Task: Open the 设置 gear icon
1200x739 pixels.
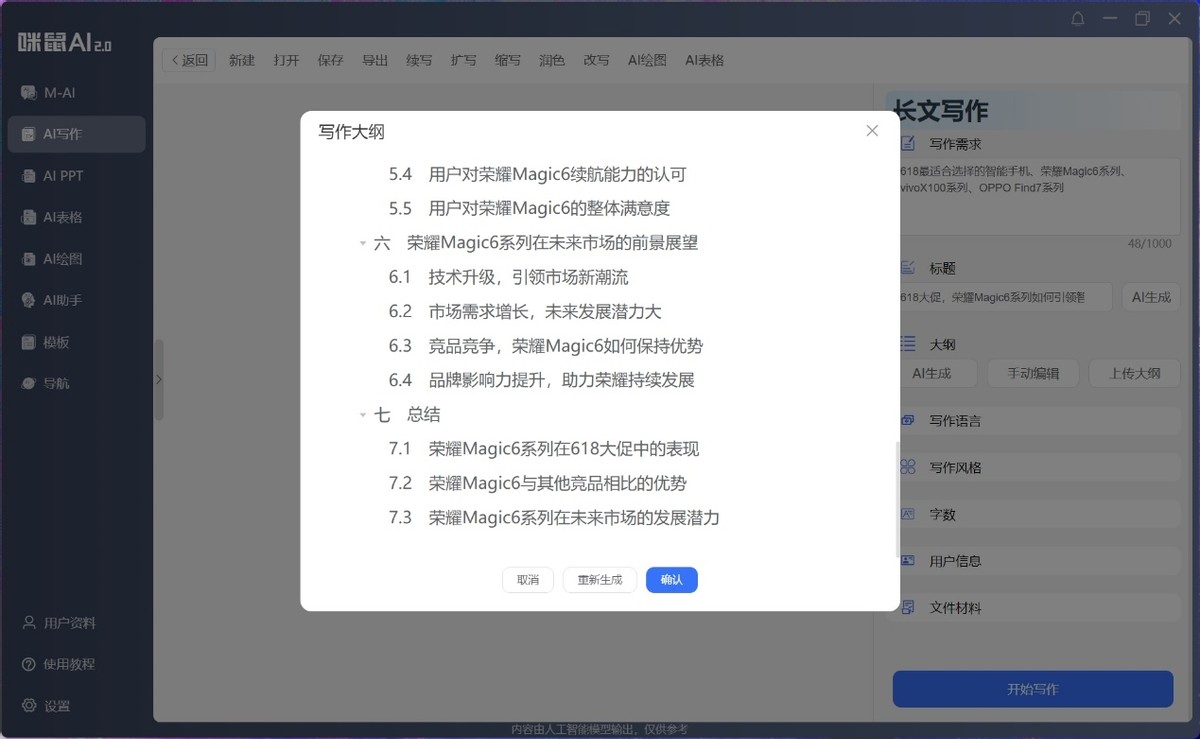Action: tap(29, 706)
